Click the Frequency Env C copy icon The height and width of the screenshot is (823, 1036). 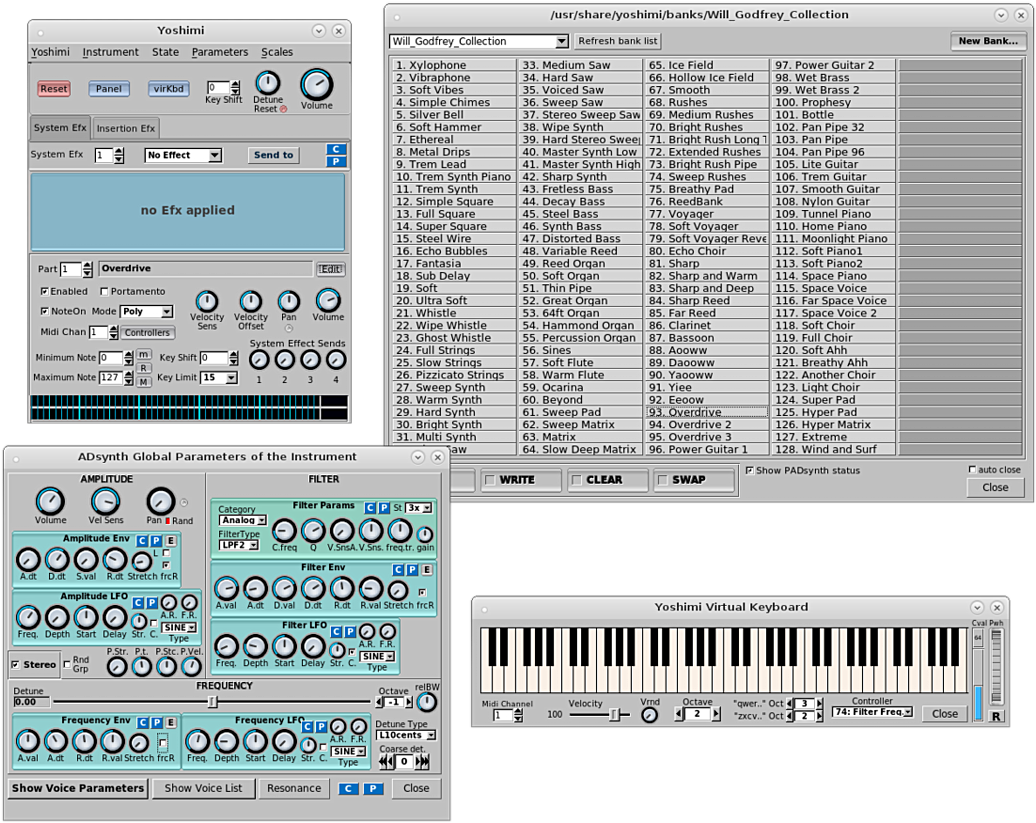[143, 723]
